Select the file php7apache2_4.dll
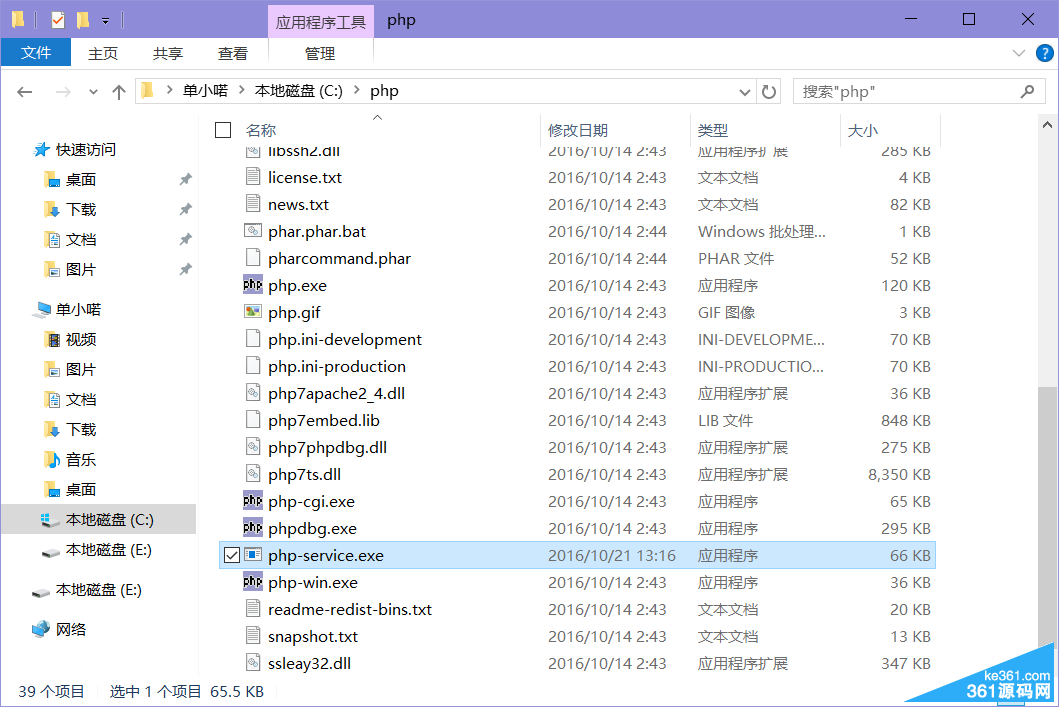 pos(336,393)
